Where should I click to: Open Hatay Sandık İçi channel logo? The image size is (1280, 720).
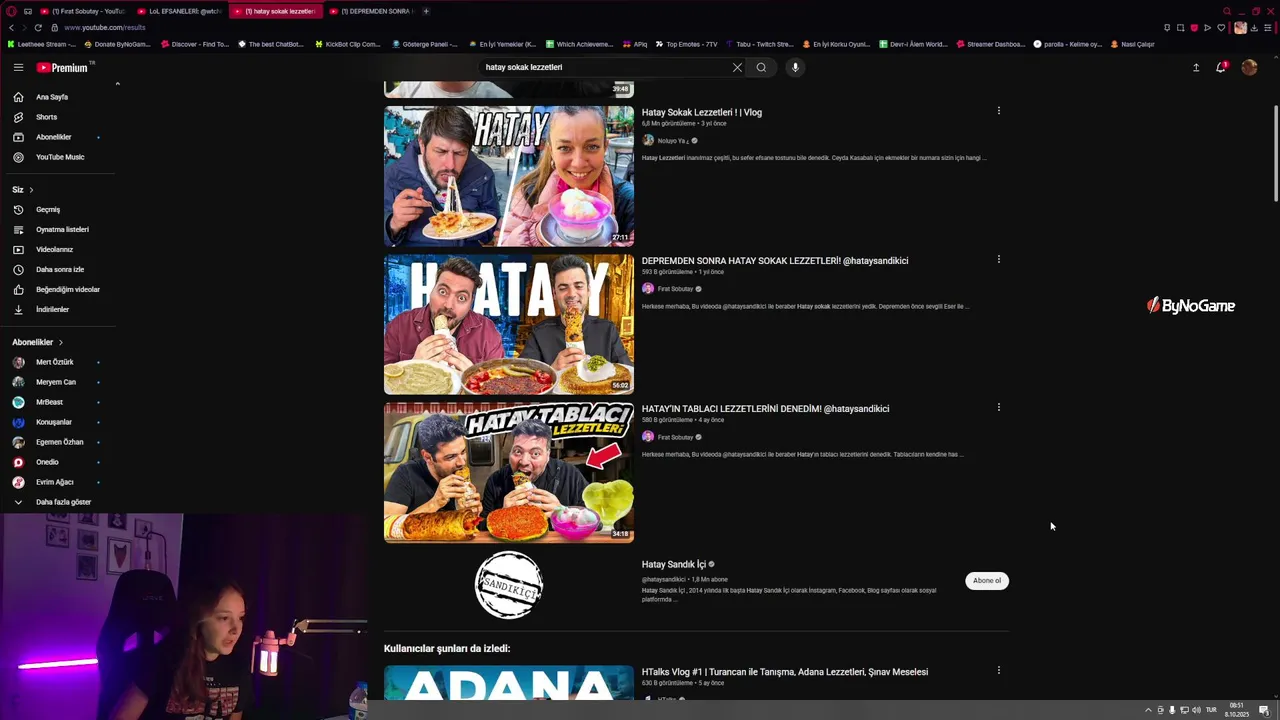509,585
